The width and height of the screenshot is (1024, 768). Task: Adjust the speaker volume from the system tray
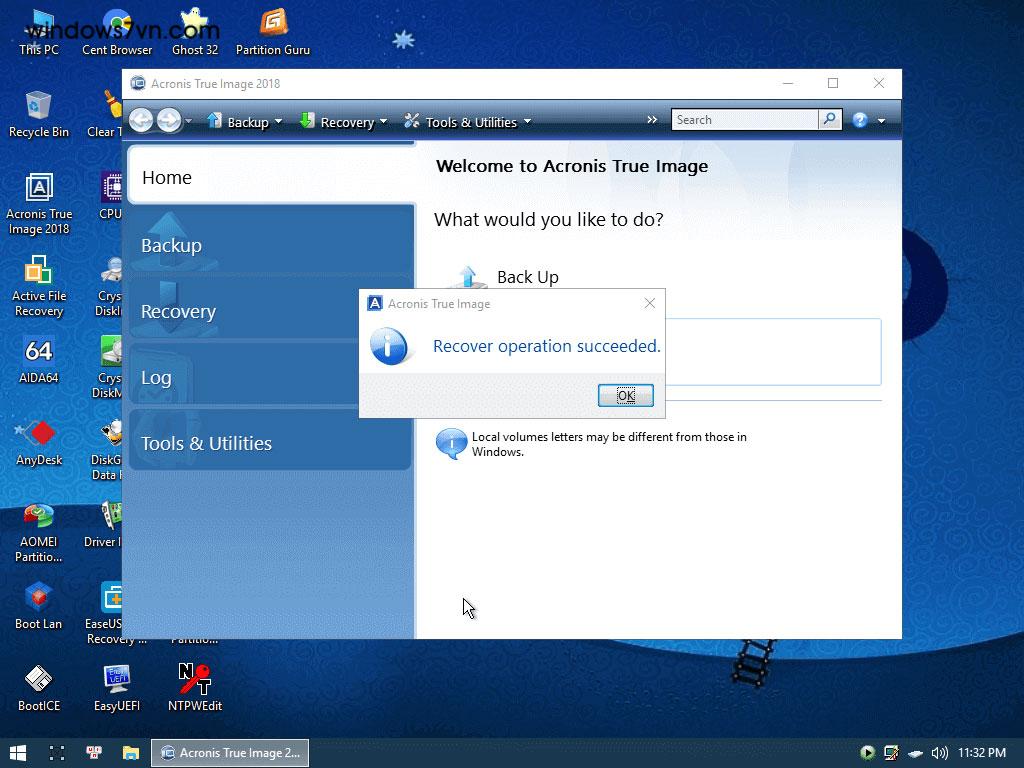click(938, 752)
